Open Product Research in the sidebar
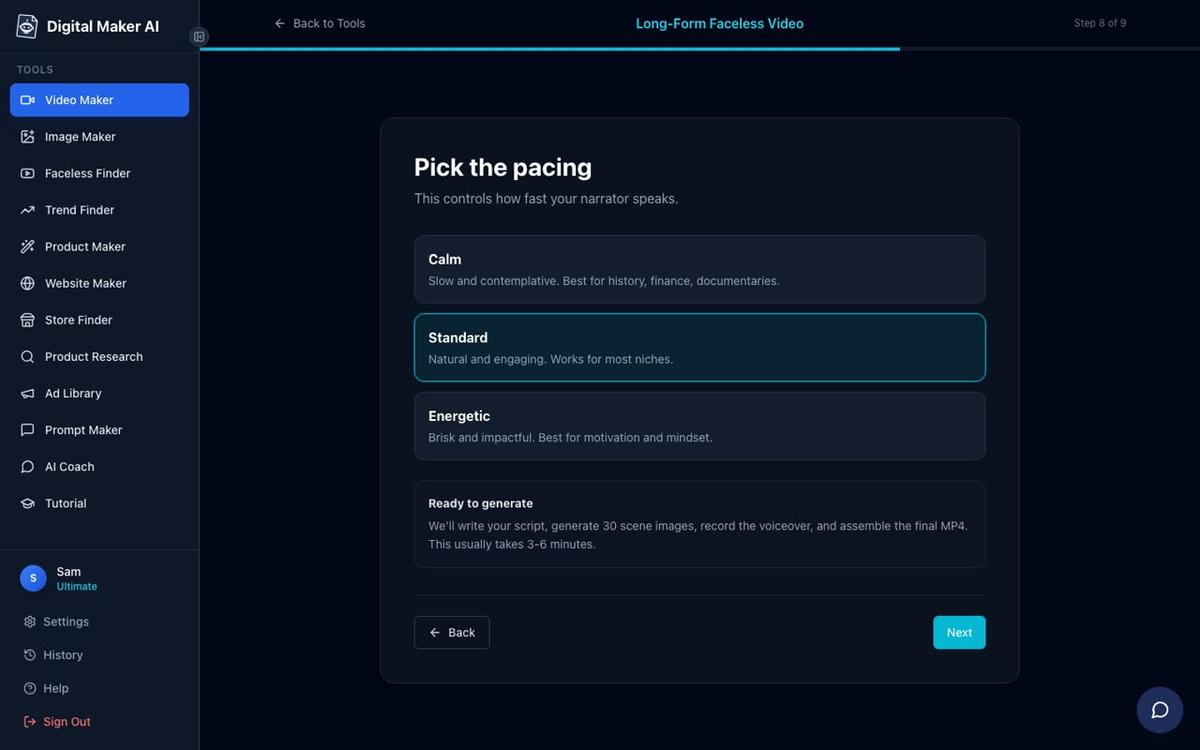 click(99, 357)
